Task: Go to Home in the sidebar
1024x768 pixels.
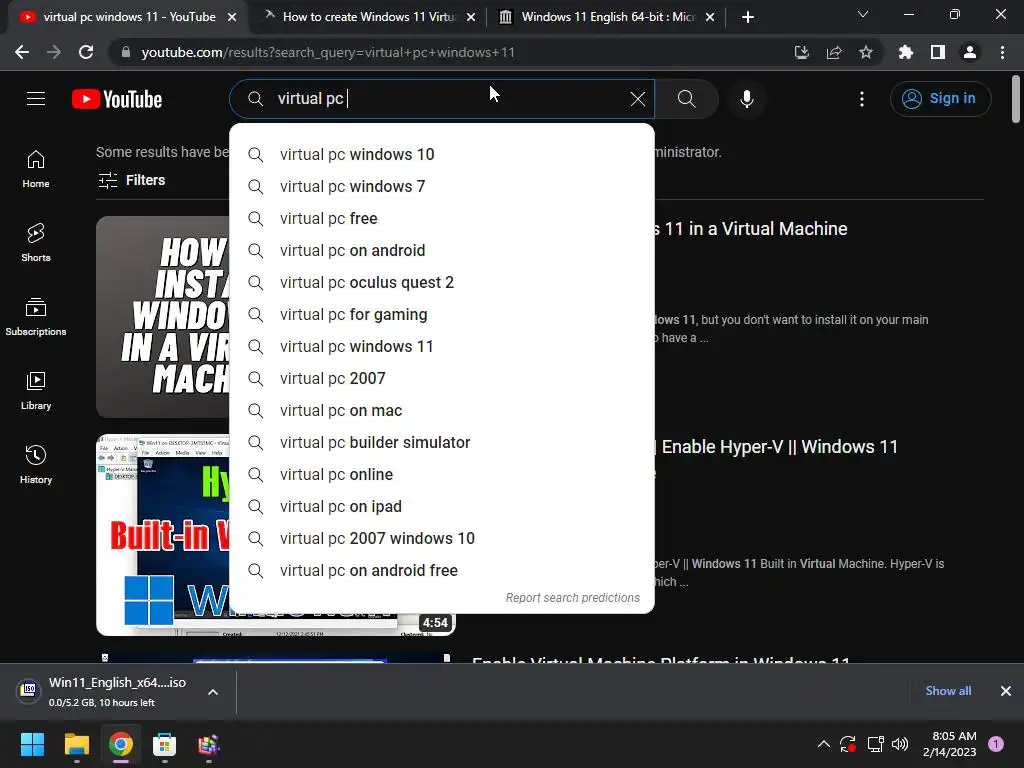Action: coord(36,169)
